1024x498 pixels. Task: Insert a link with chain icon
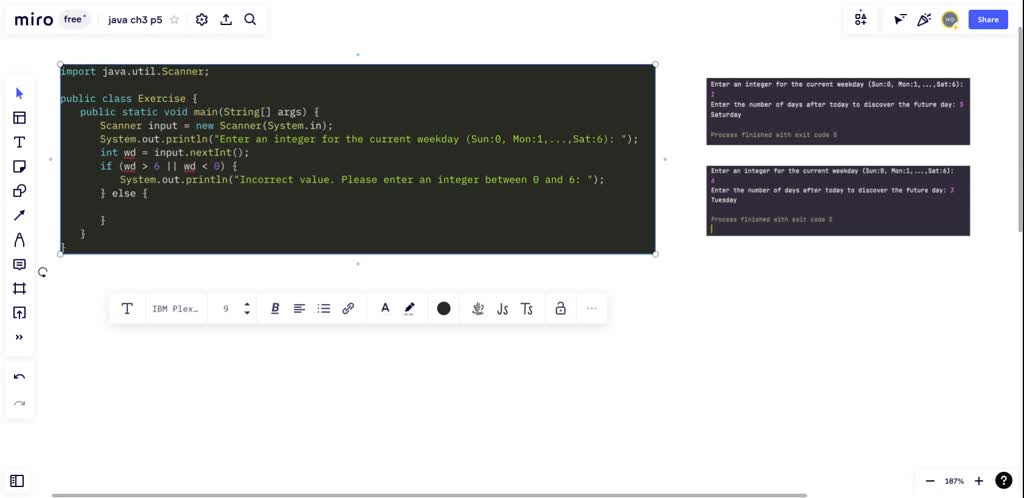(348, 309)
